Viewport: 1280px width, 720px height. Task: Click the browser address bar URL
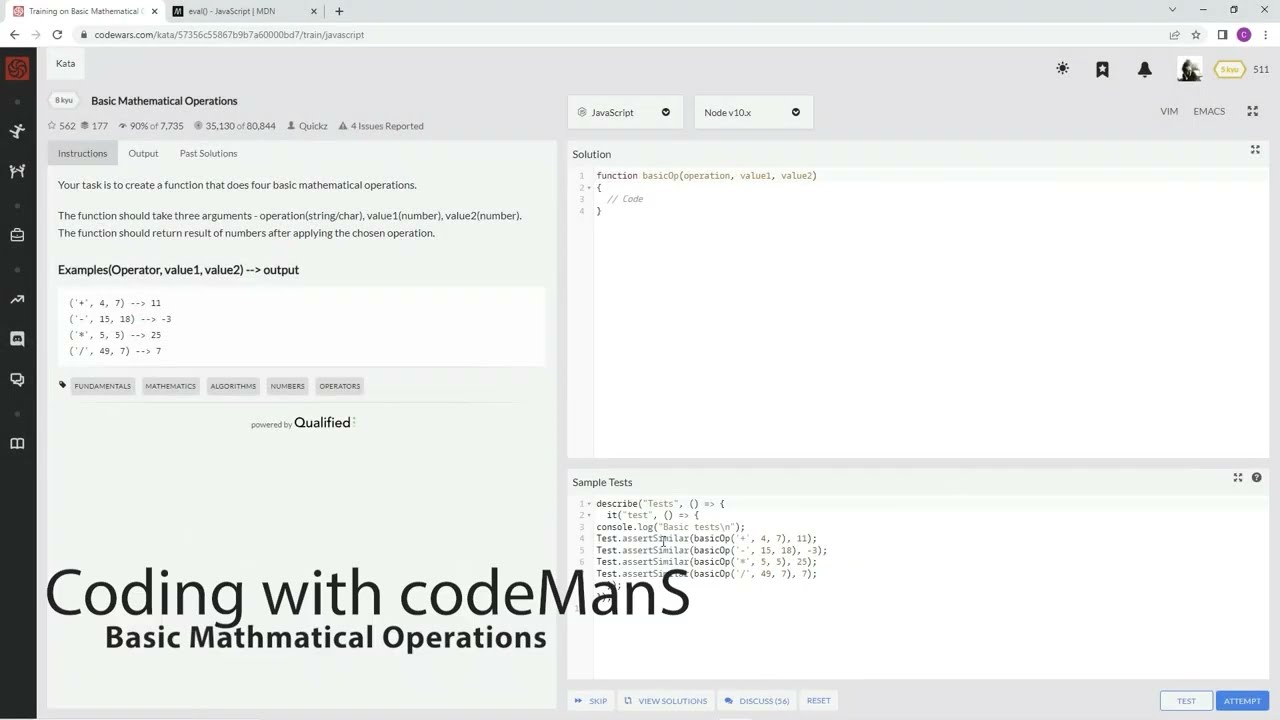[229, 35]
